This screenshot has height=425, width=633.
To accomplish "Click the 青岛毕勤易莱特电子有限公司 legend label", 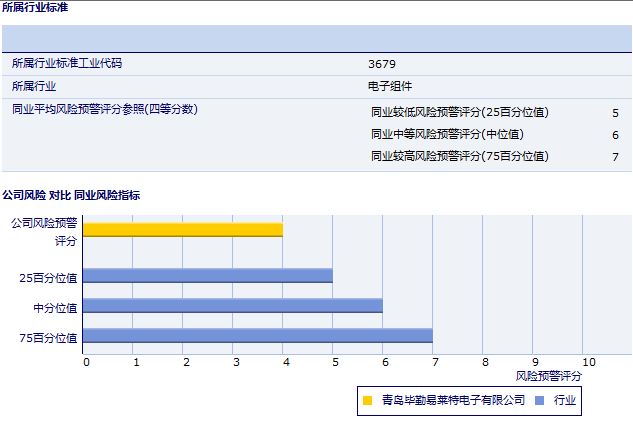I will pos(453,401).
